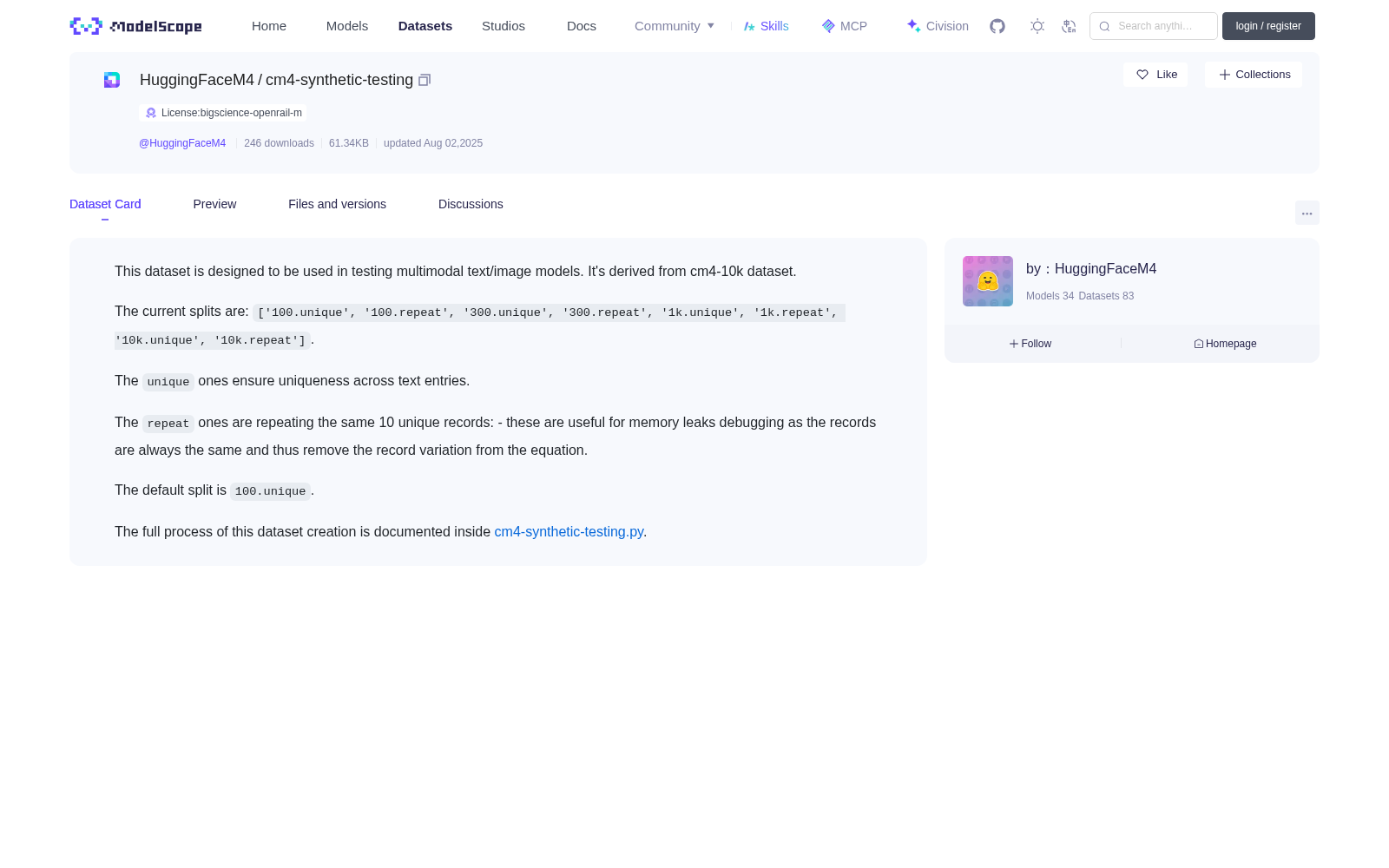Click HuggingFaceM4 in the dataset title
The image size is (1389, 868).
click(197, 80)
